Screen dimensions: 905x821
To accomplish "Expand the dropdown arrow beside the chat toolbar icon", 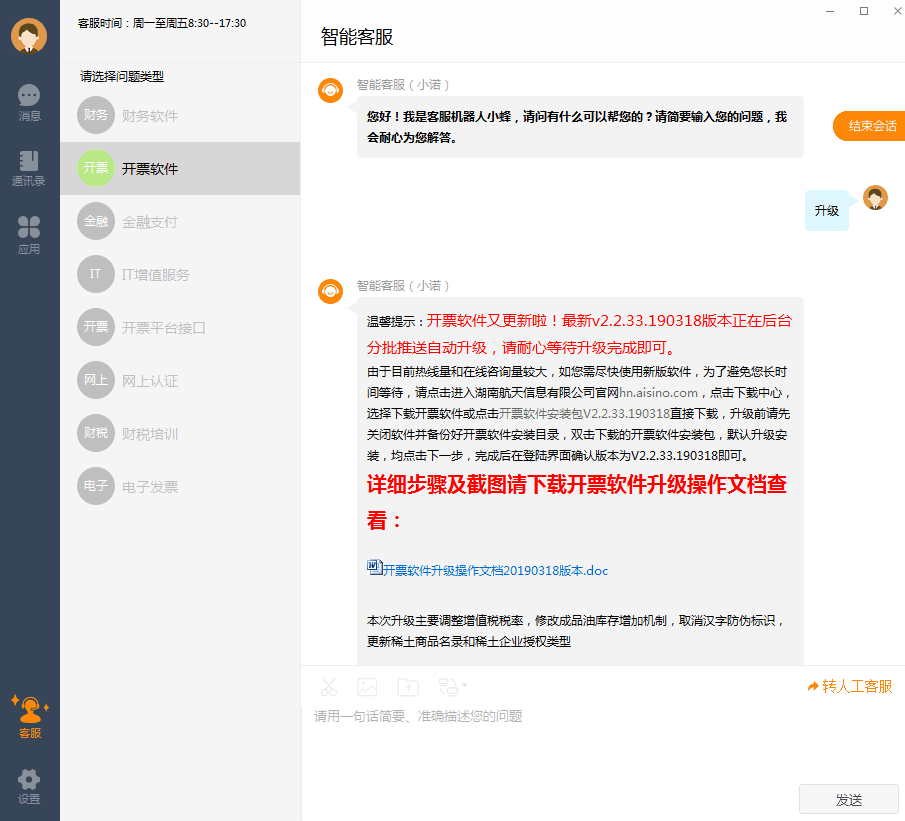I will [464, 686].
